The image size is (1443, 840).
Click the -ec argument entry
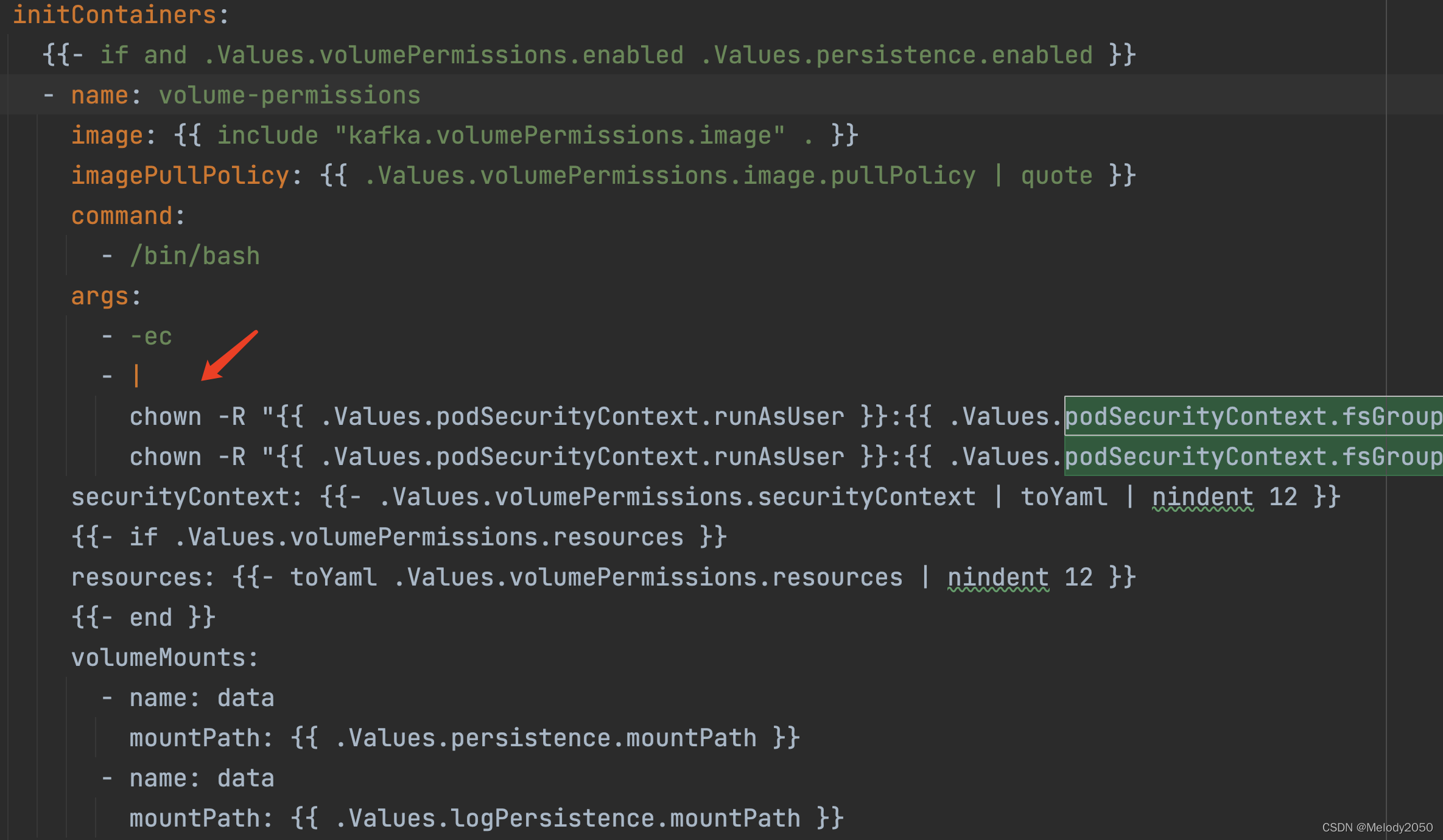151,337
